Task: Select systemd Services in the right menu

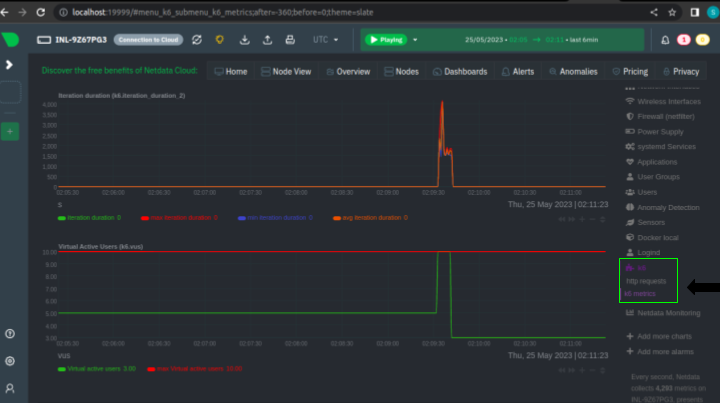Action: click(660, 147)
